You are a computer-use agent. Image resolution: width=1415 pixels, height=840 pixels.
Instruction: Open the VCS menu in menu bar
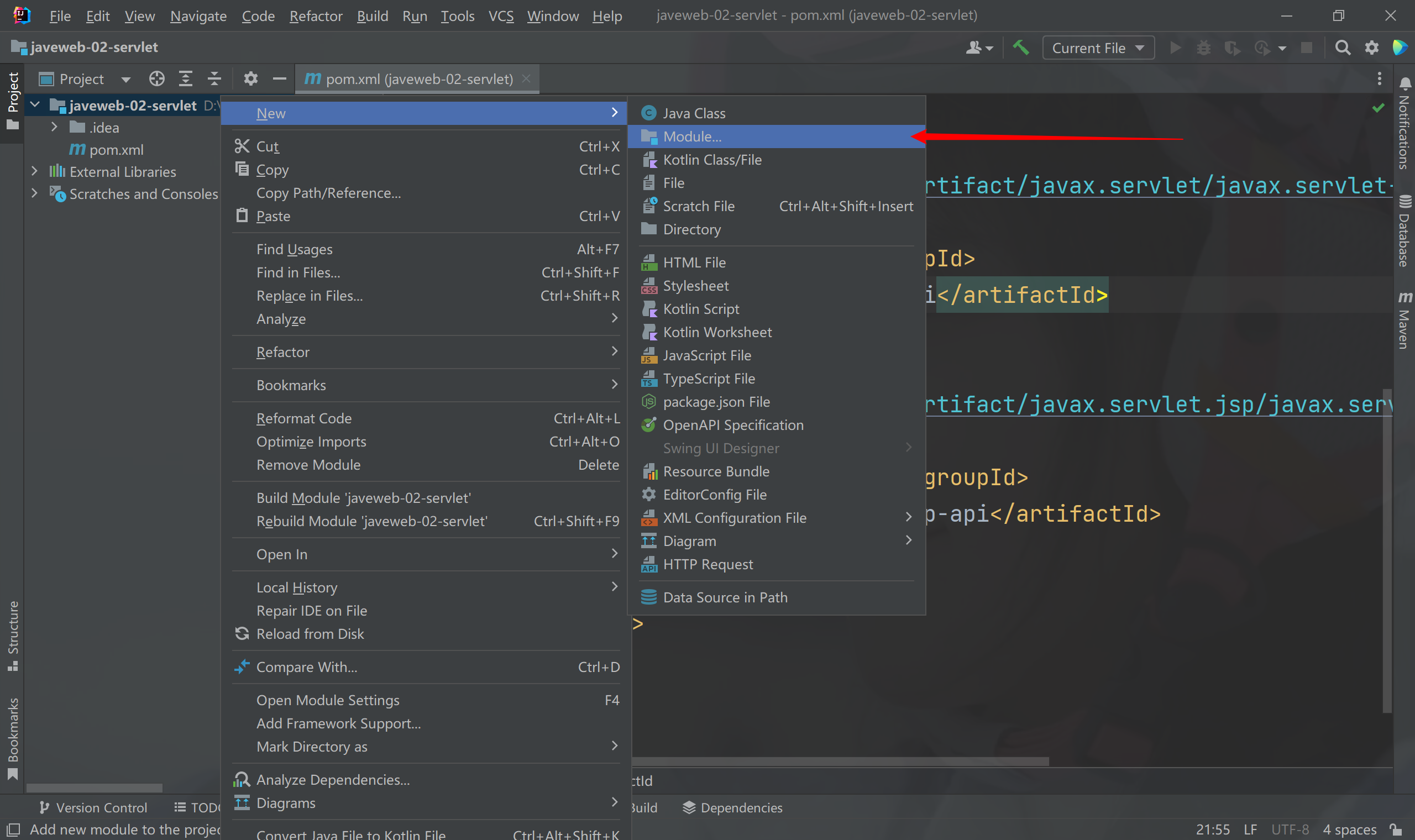pyautogui.click(x=501, y=16)
